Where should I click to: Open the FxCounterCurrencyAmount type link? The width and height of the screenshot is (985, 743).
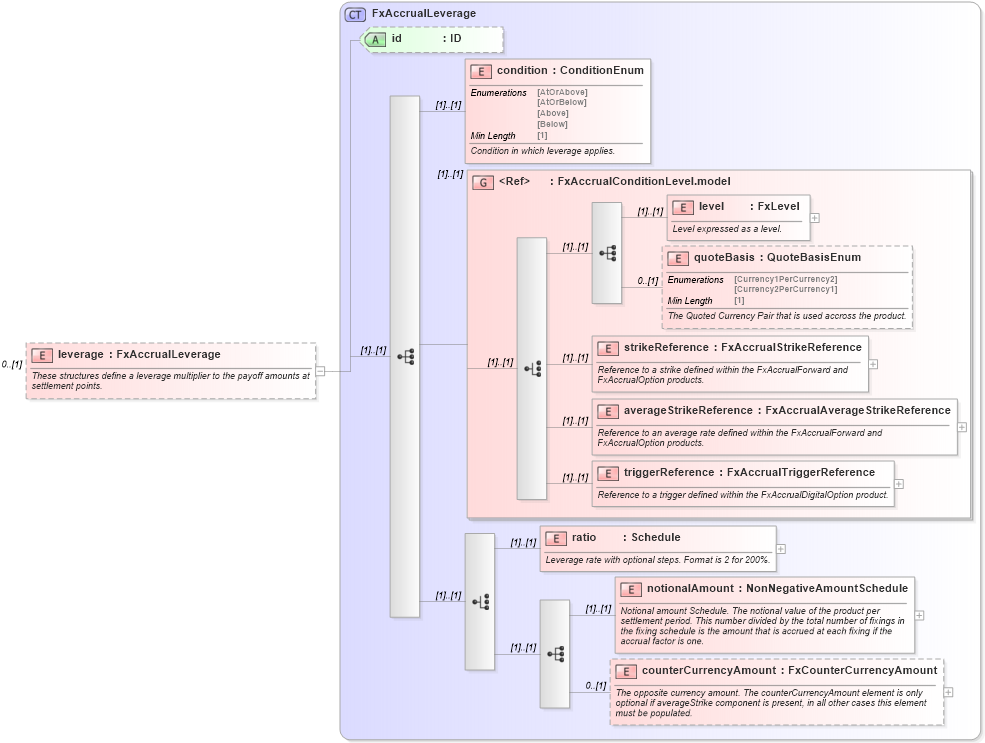click(863, 670)
